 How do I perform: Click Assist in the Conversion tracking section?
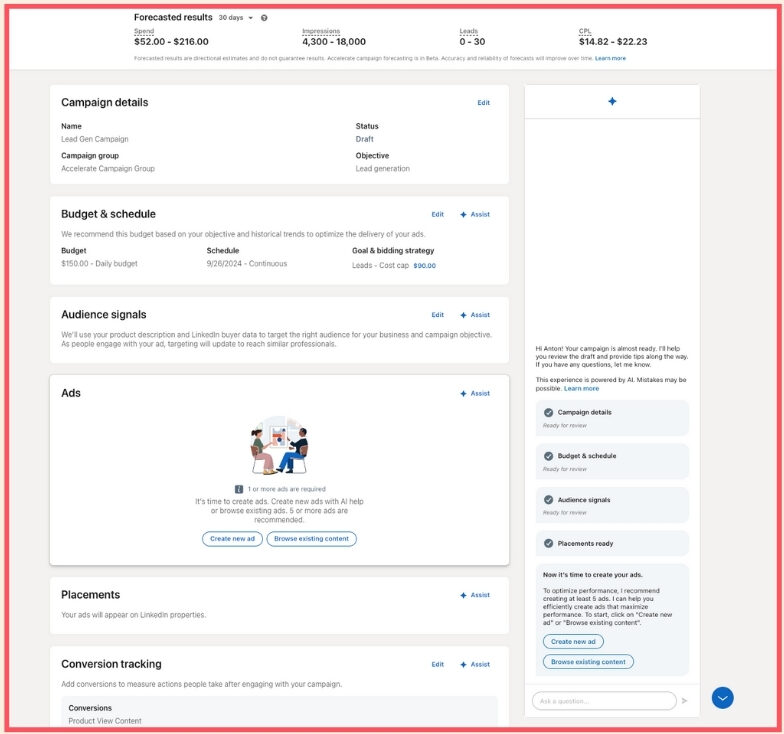tap(475, 665)
